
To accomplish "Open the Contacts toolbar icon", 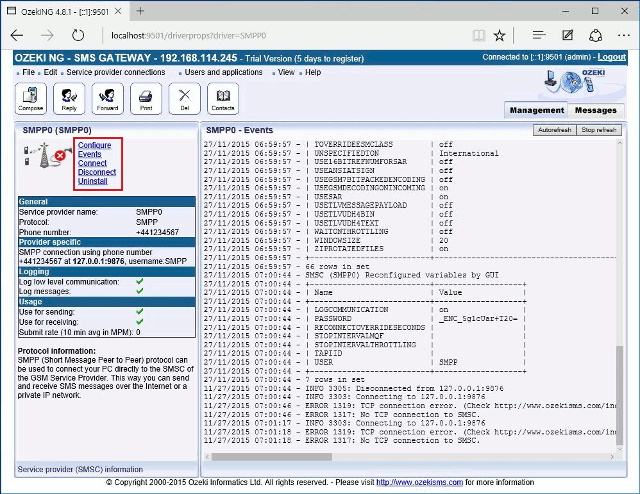I will tap(223, 98).
